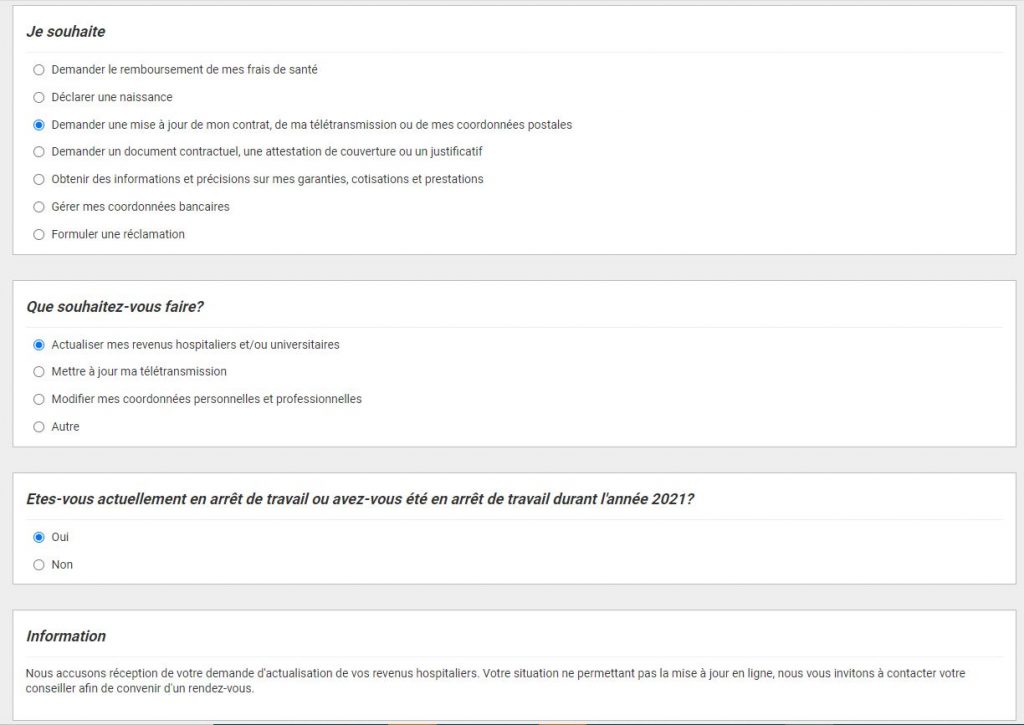The image size is (1024, 725).
Task: Pick the 'Autre' radio option
Action: pos(39,427)
